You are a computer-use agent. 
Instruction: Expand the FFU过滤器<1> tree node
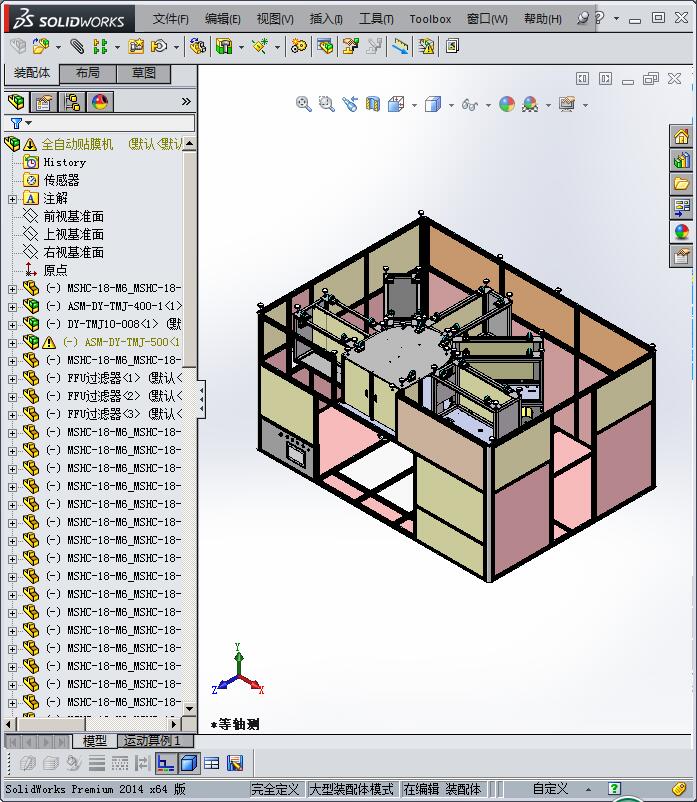pyautogui.click(x=13, y=379)
